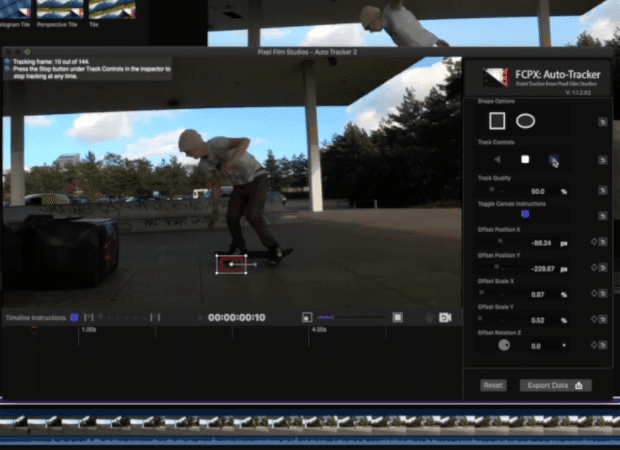The image size is (620, 450).
Task: Reset the Offset Scale X parameter
Action: point(602,293)
